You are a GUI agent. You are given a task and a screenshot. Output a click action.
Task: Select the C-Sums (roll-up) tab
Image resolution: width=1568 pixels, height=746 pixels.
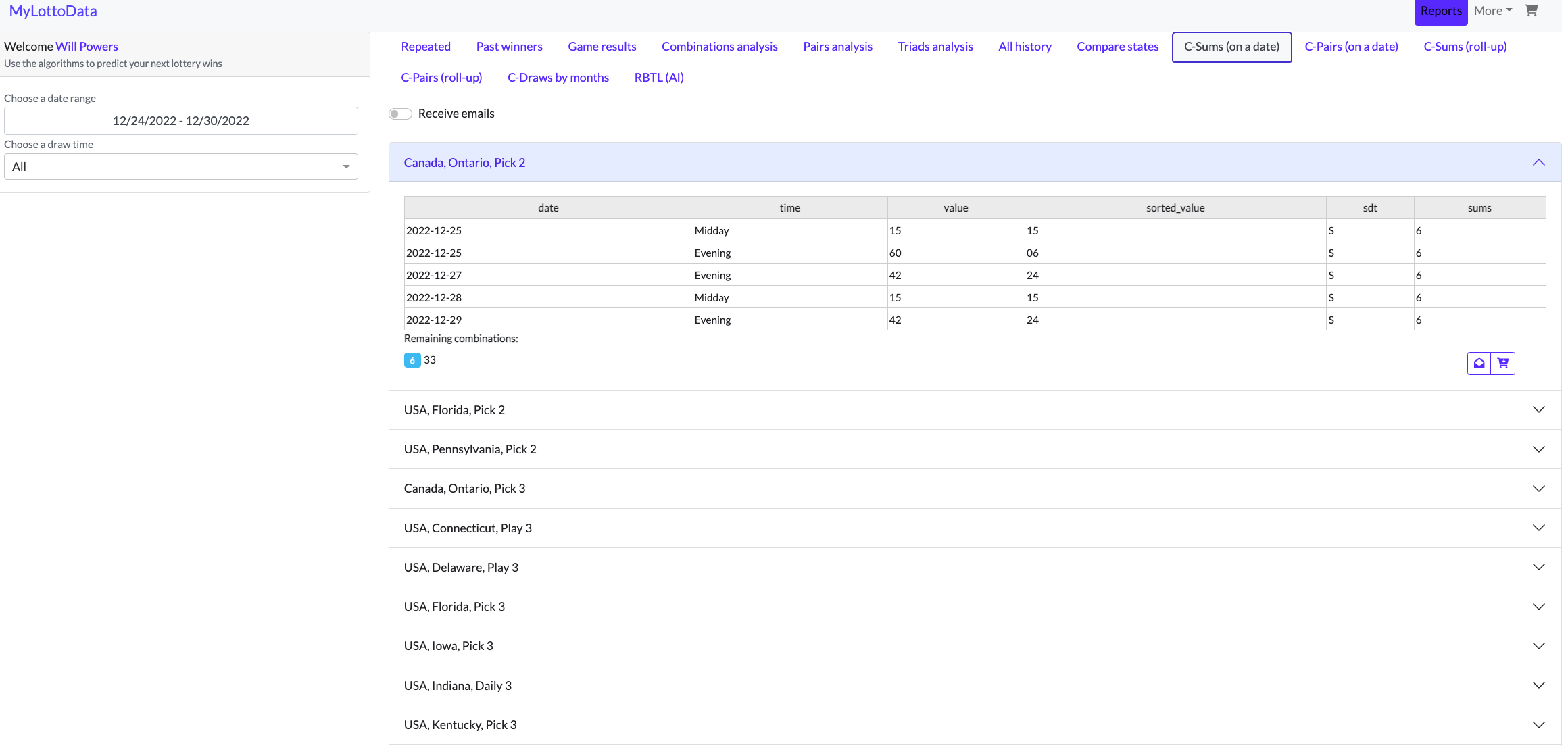click(1465, 47)
